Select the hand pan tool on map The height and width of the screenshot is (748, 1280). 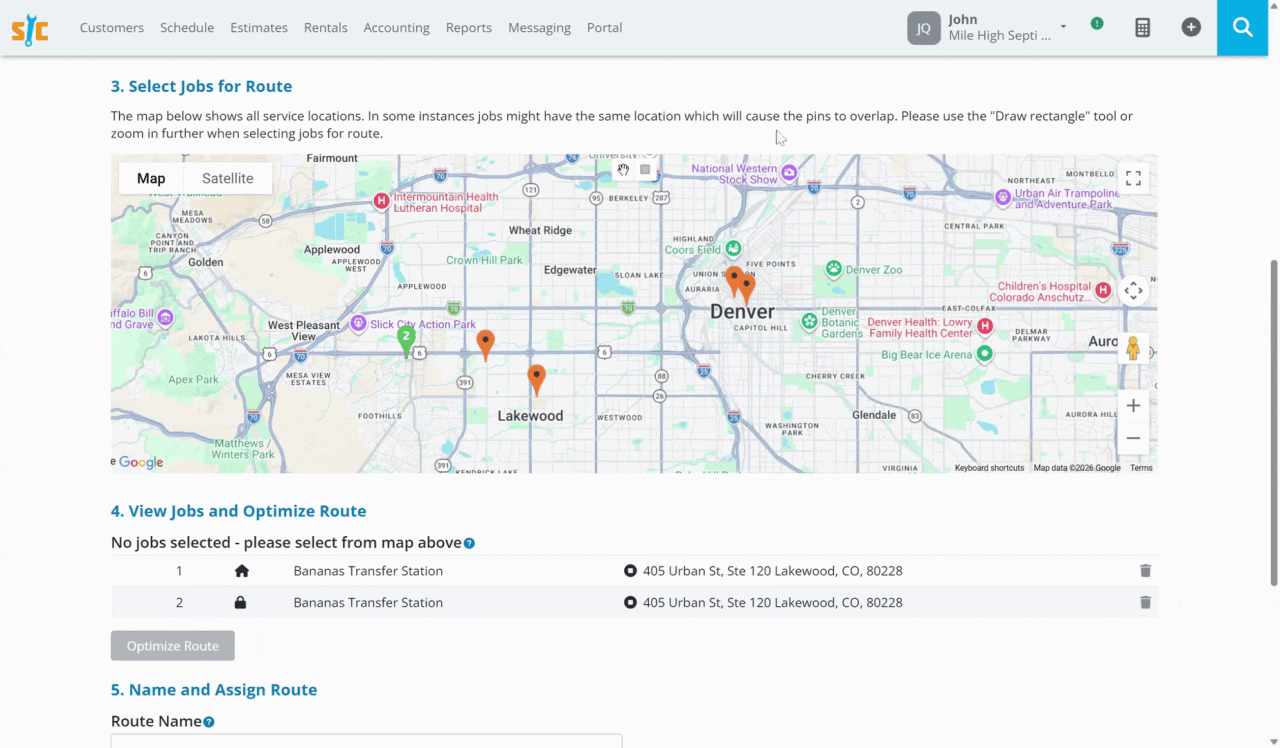point(623,170)
